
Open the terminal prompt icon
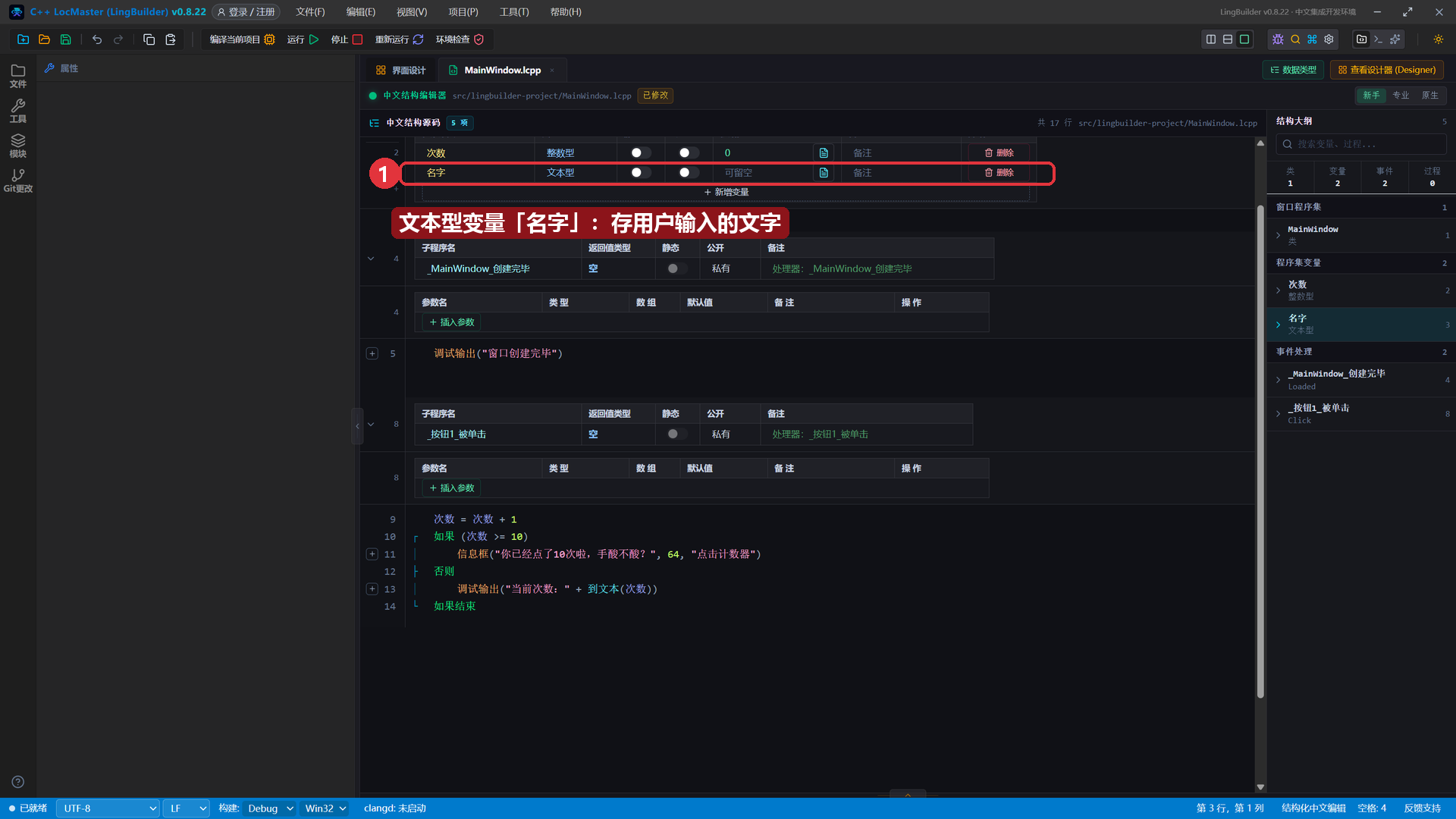click(1378, 39)
